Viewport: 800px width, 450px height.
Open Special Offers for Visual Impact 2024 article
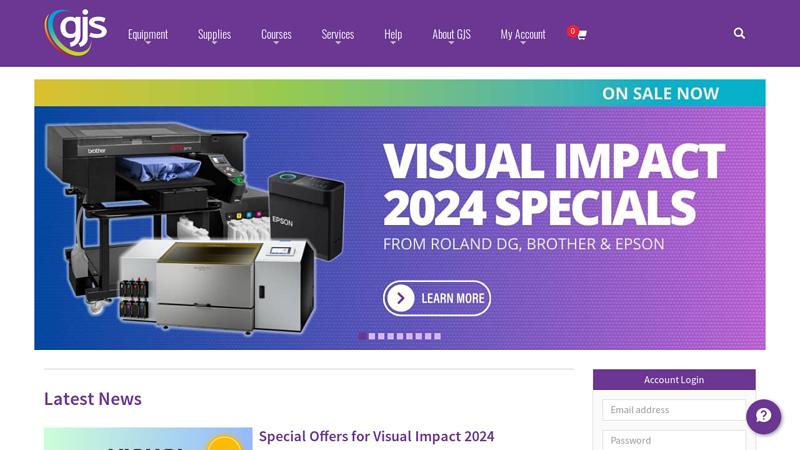click(x=377, y=436)
